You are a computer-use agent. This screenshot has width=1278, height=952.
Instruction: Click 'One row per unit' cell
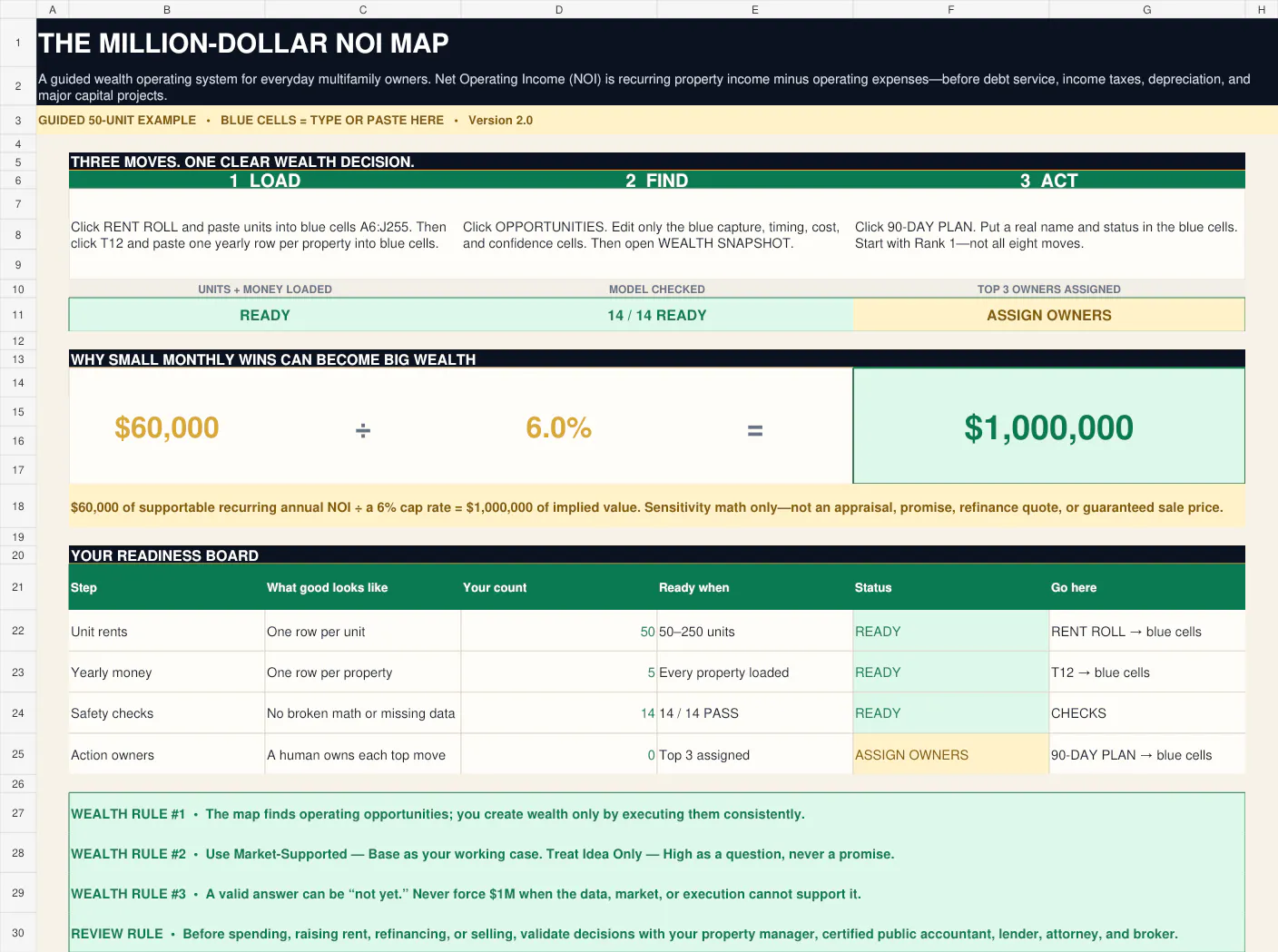point(363,632)
